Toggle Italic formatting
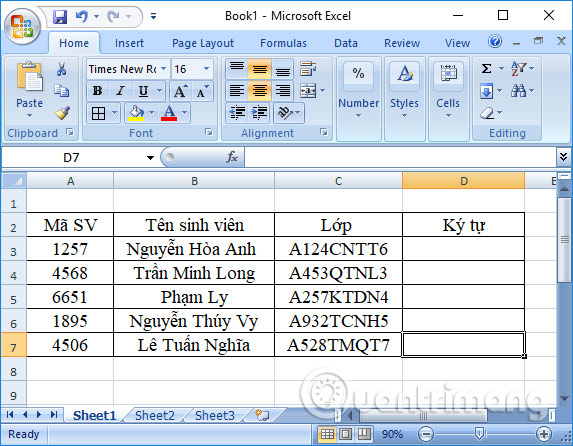The height and width of the screenshot is (446, 573). tap(120, 91)
